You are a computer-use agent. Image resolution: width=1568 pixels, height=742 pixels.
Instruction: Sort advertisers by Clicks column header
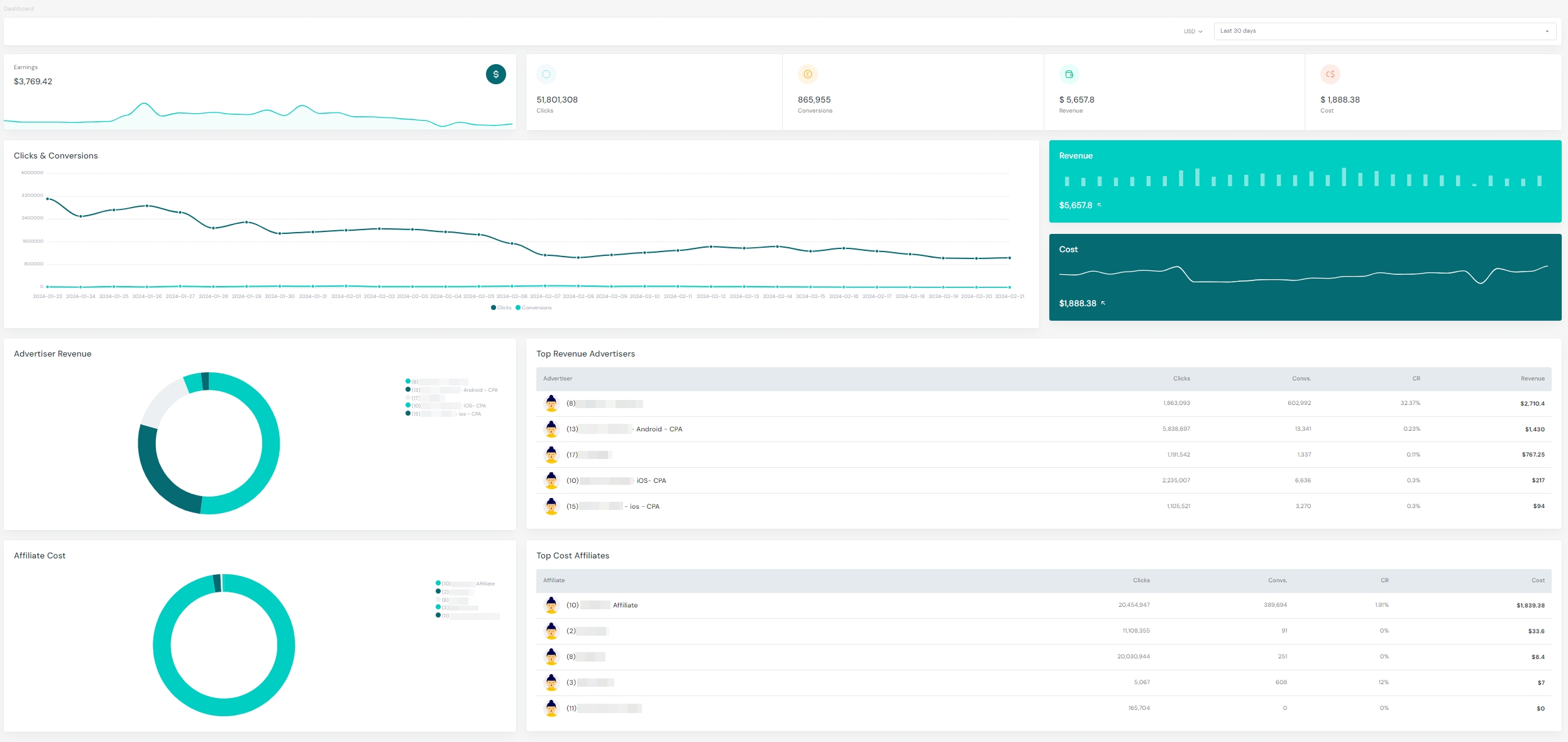[x=1181, y=379]
